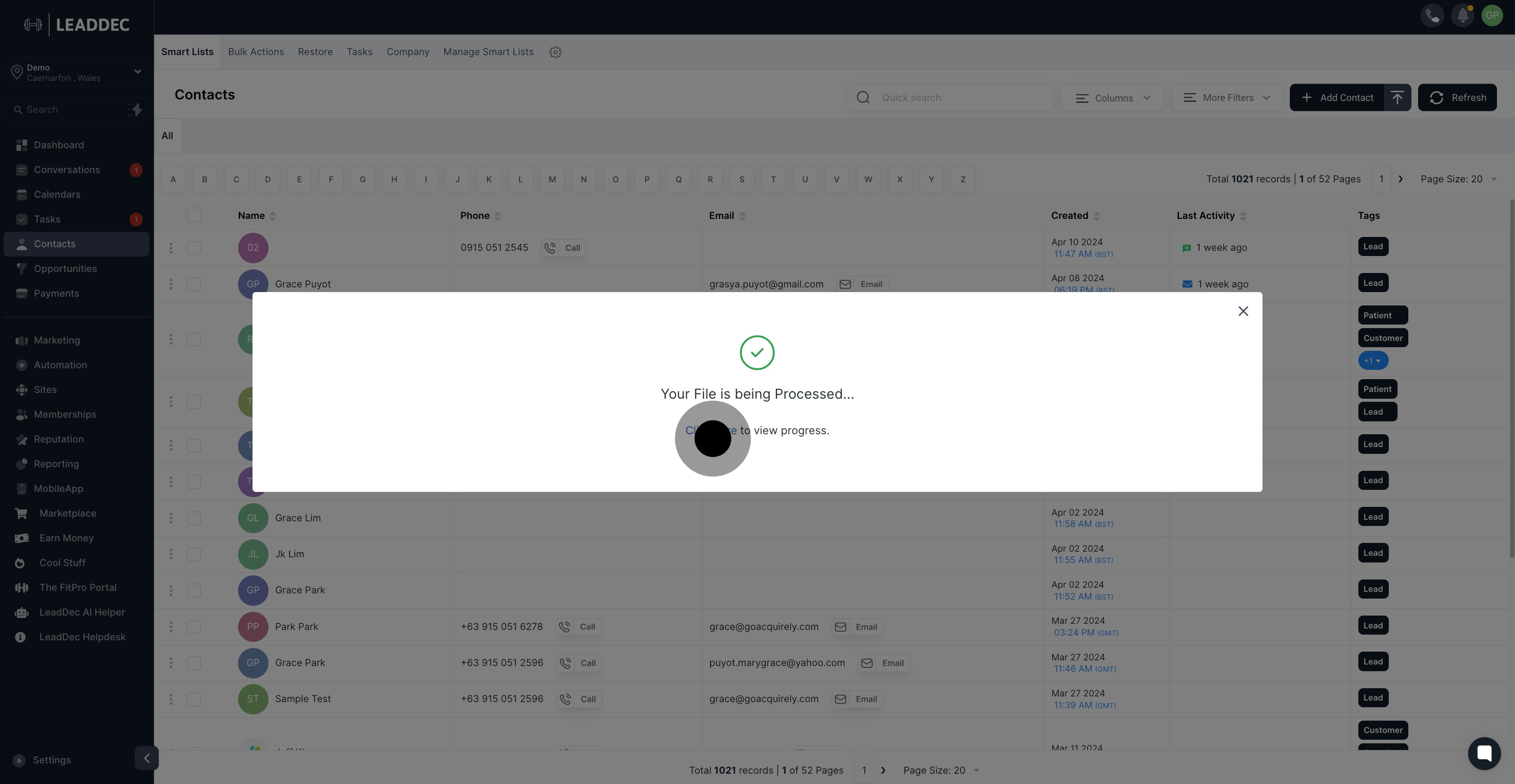1515x784 pixels.
Task: Open Conversations in the sidebar
Action: click(x=76, y=170)
